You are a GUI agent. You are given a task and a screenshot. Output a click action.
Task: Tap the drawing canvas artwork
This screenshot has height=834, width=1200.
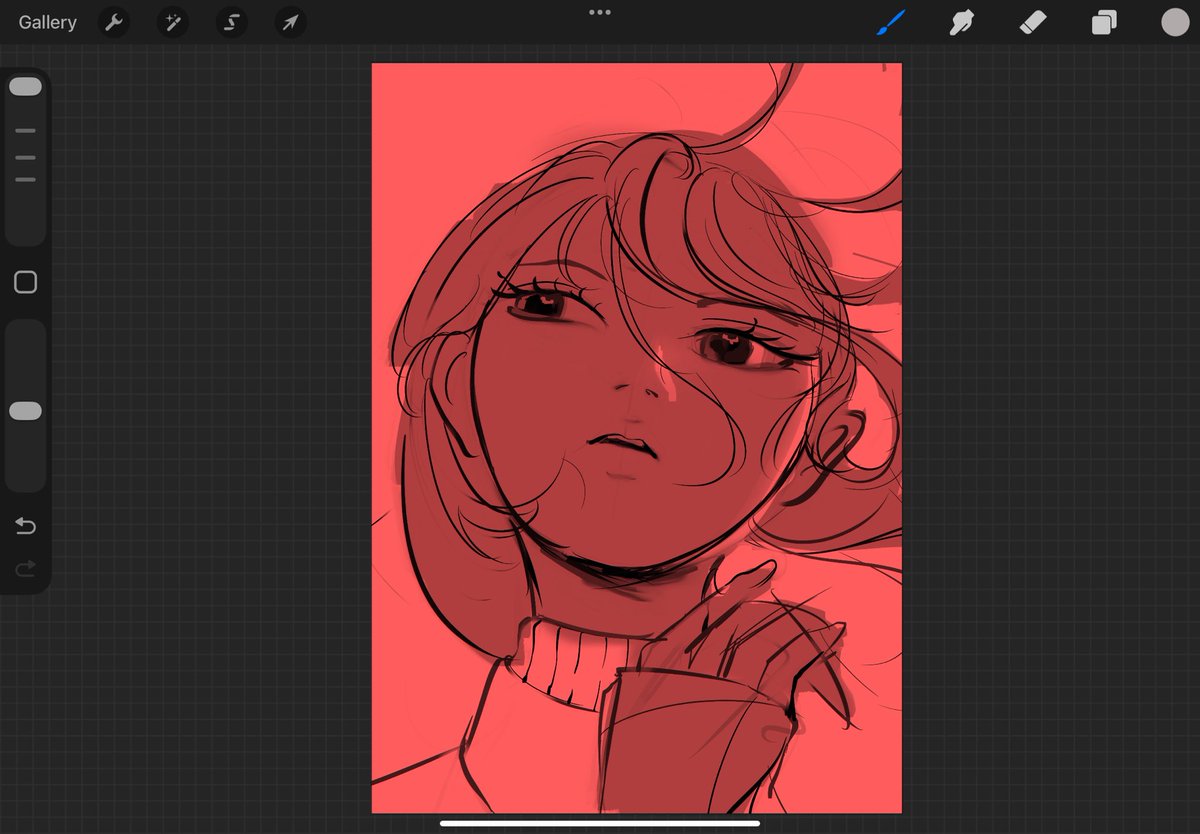(x=637, y=438)
